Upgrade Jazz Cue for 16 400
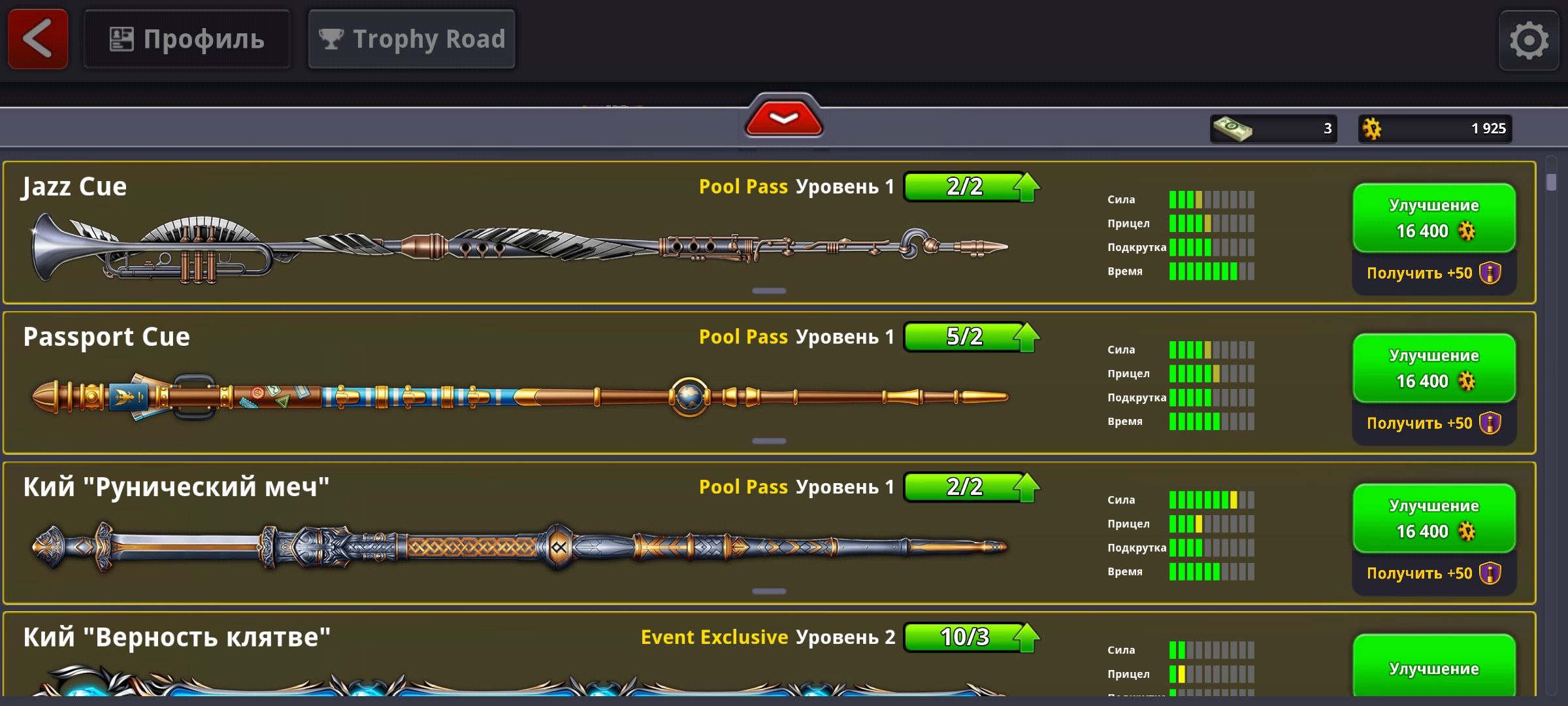1568x706 pixels. (x=1434, y=218)
